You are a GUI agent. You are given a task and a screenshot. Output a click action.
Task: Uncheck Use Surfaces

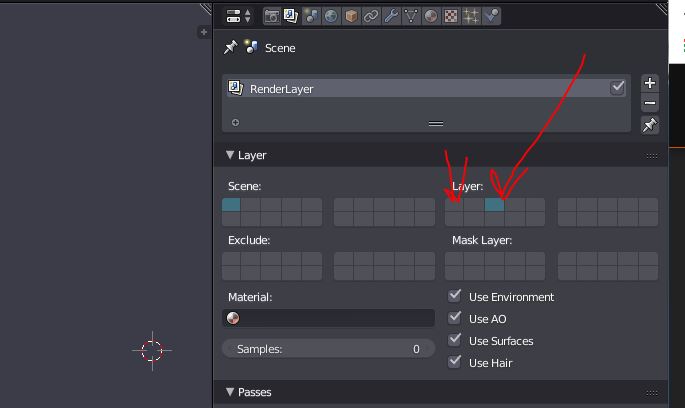454,340
